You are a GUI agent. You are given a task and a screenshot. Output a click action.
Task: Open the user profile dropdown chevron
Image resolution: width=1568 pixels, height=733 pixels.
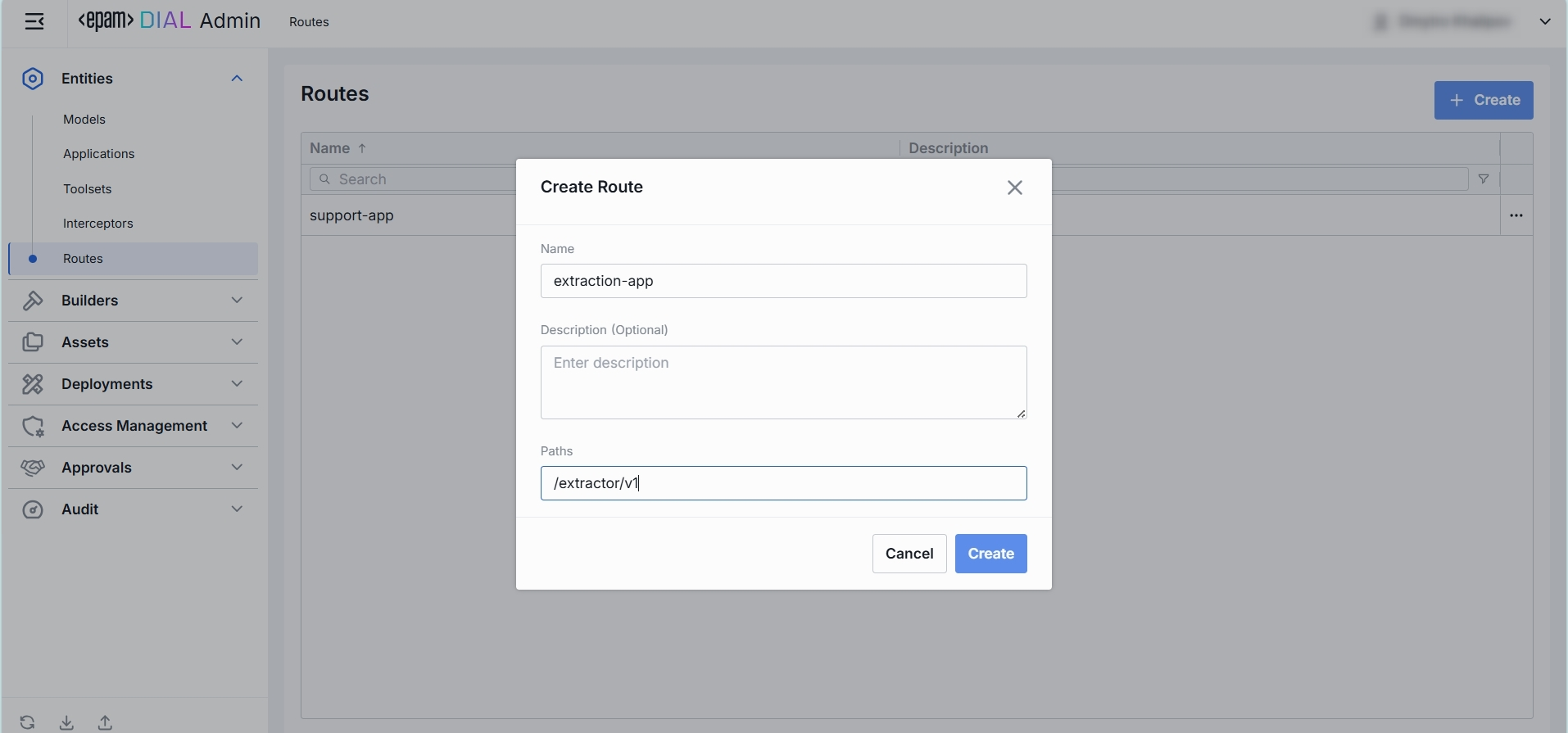click(1544, 22)
